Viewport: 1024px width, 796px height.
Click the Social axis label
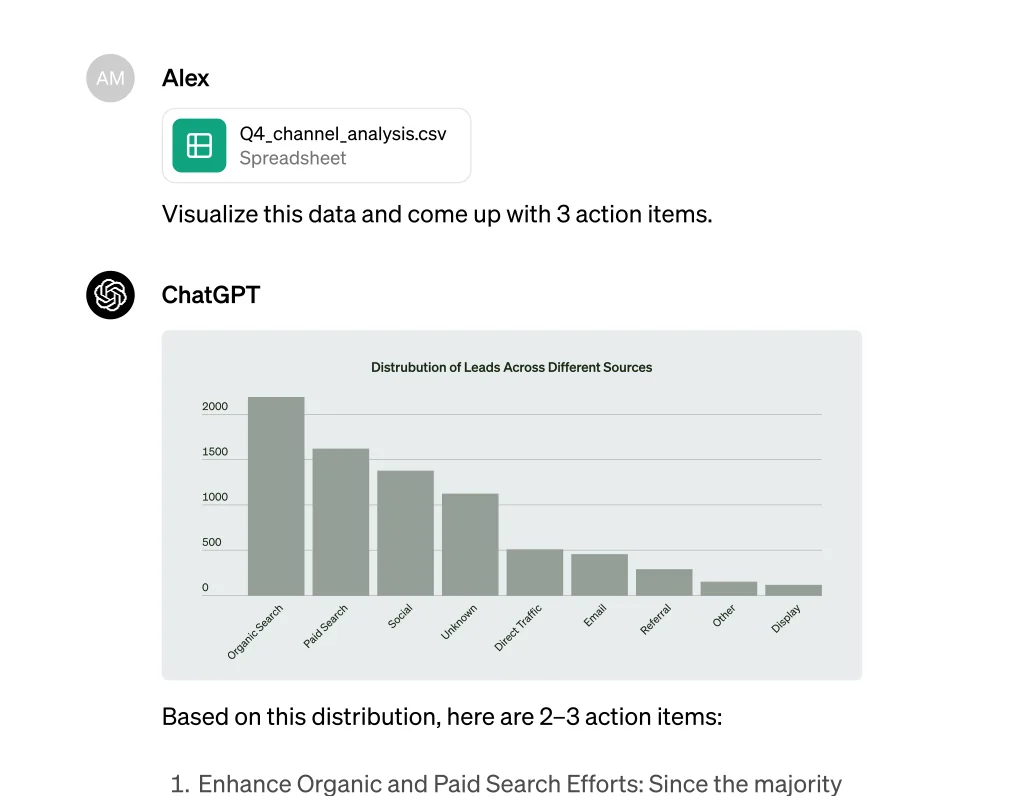pyautogui.click(x=400, y=618)
